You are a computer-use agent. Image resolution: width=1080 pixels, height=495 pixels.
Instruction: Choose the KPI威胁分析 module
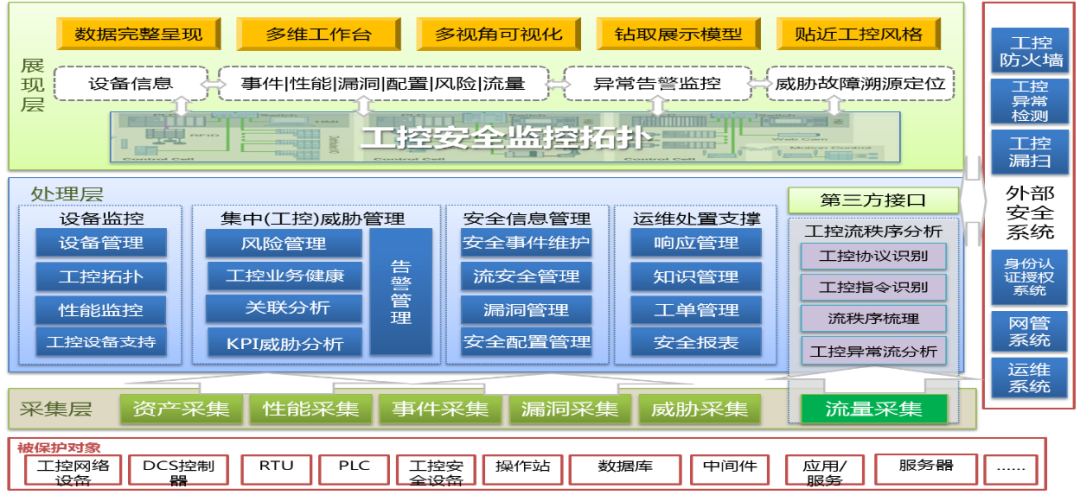click(284, 343)
